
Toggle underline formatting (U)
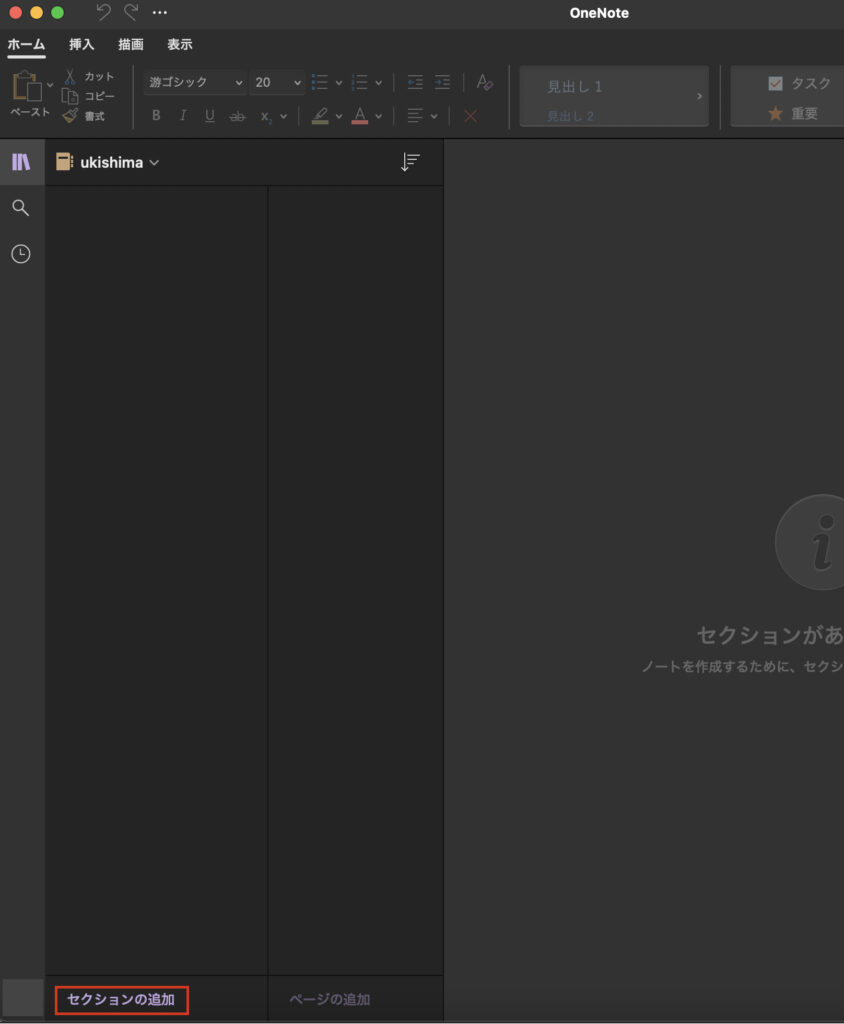pos(209,116)
